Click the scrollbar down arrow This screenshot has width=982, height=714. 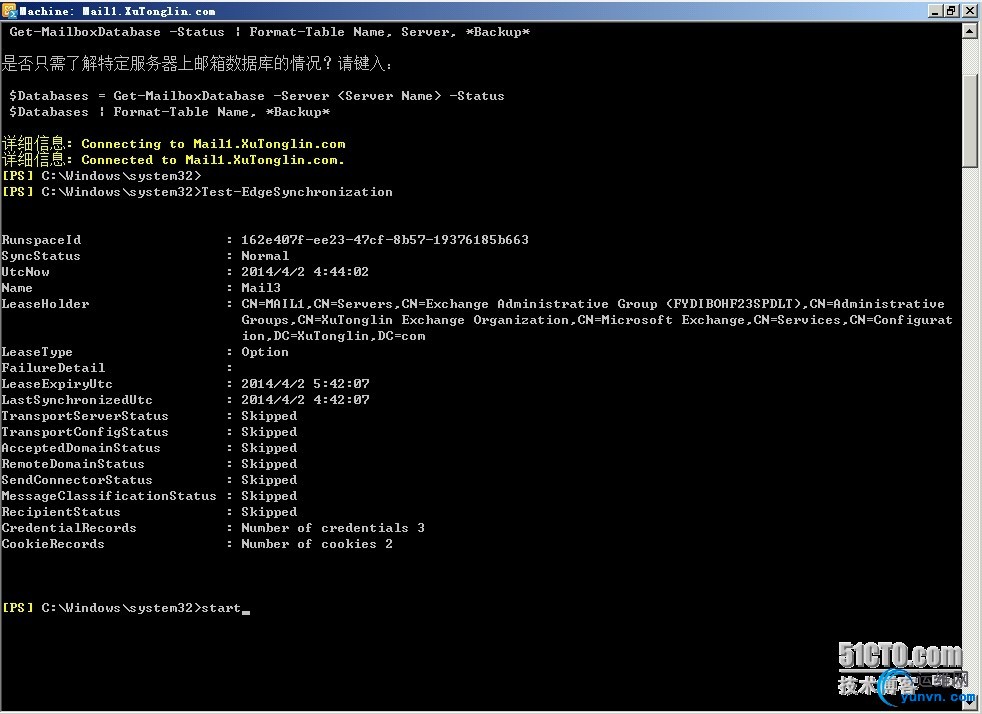pyautogui.click(x=970, y=704)
